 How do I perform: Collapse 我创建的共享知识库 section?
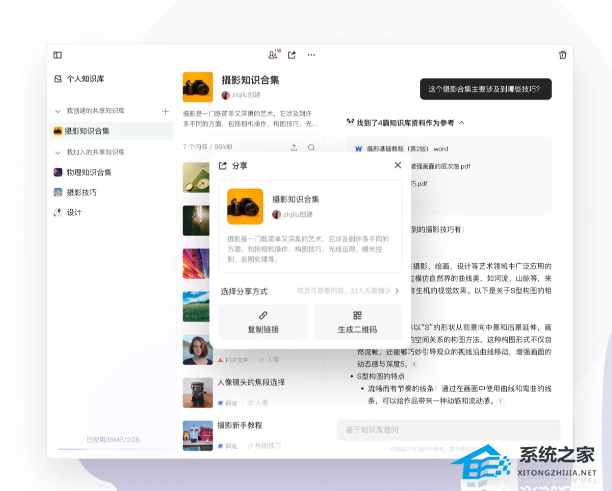pos(58,111)
